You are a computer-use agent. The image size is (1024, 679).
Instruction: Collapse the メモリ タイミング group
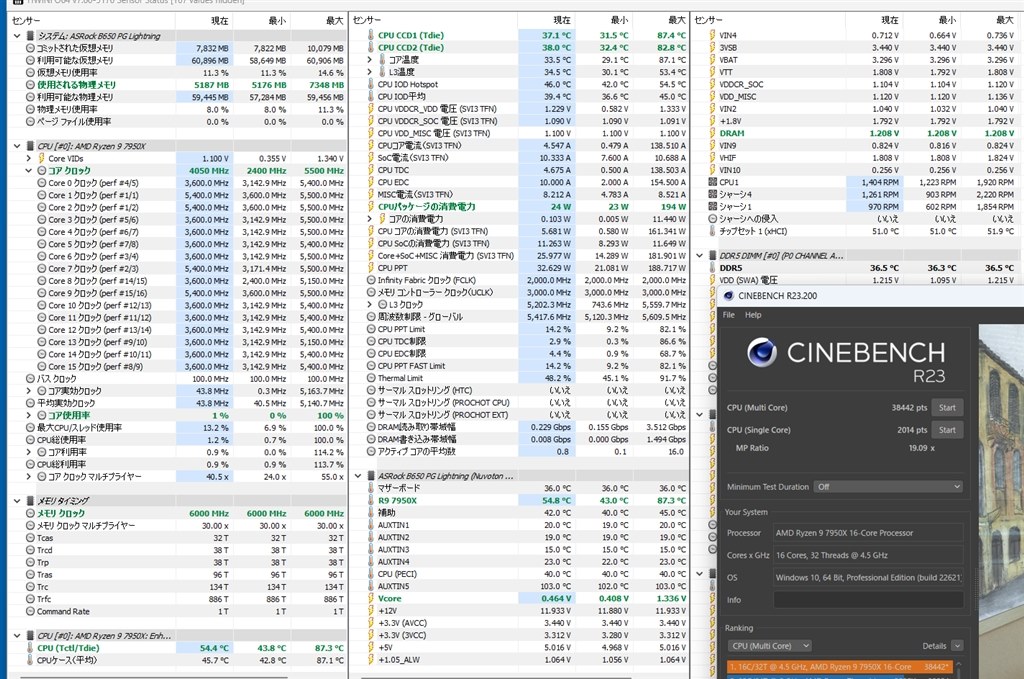(x=17, y=501)
